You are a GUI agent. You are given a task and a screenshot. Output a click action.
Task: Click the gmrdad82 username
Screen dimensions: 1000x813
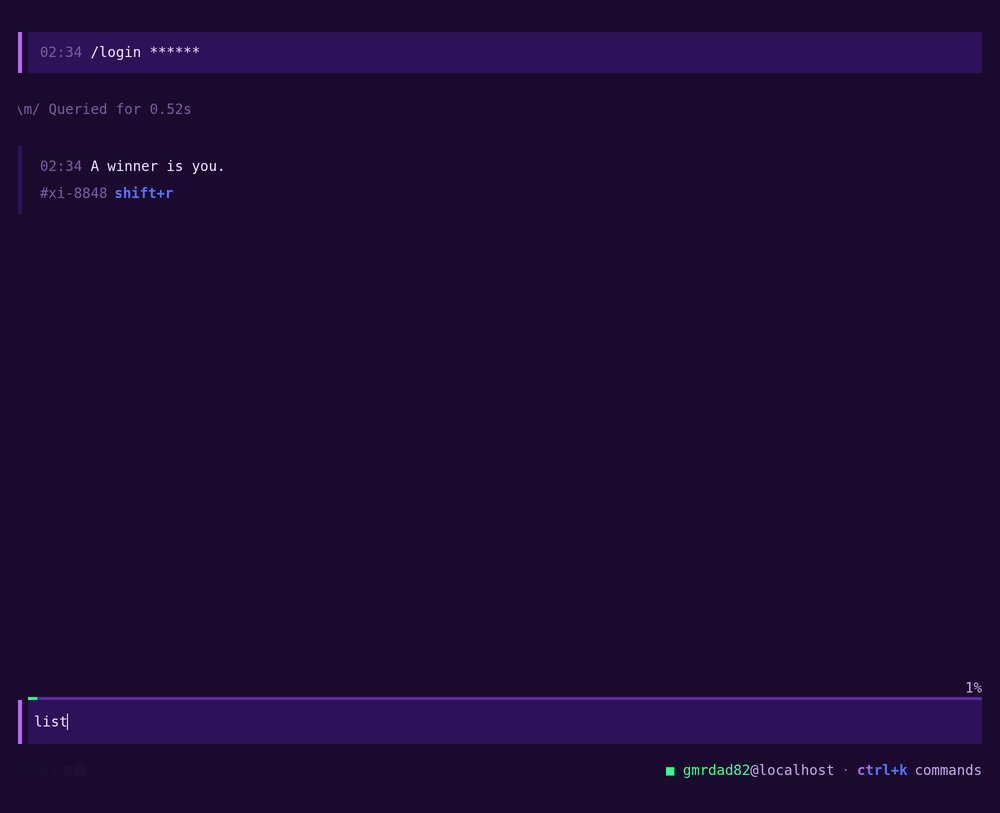716,770
